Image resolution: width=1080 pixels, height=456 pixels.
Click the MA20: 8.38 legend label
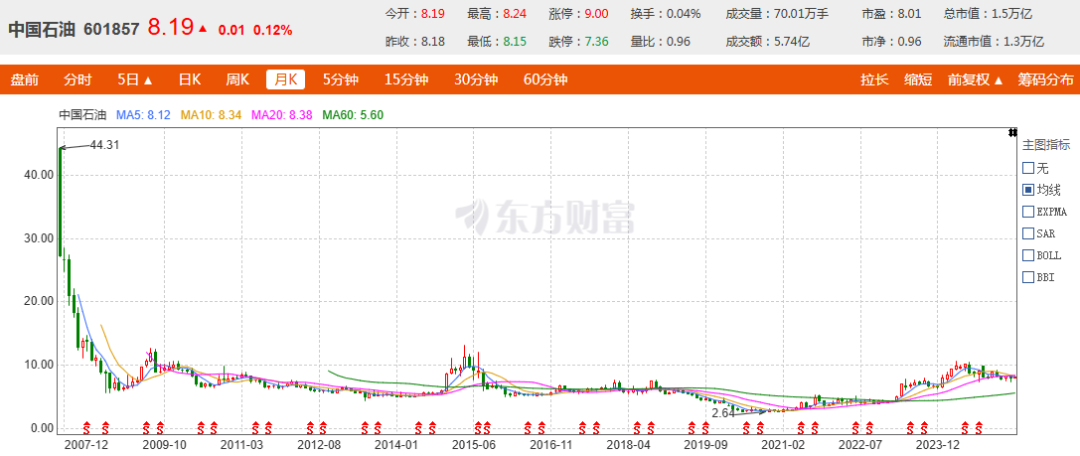pyautogui.click(x=282, y=115)
